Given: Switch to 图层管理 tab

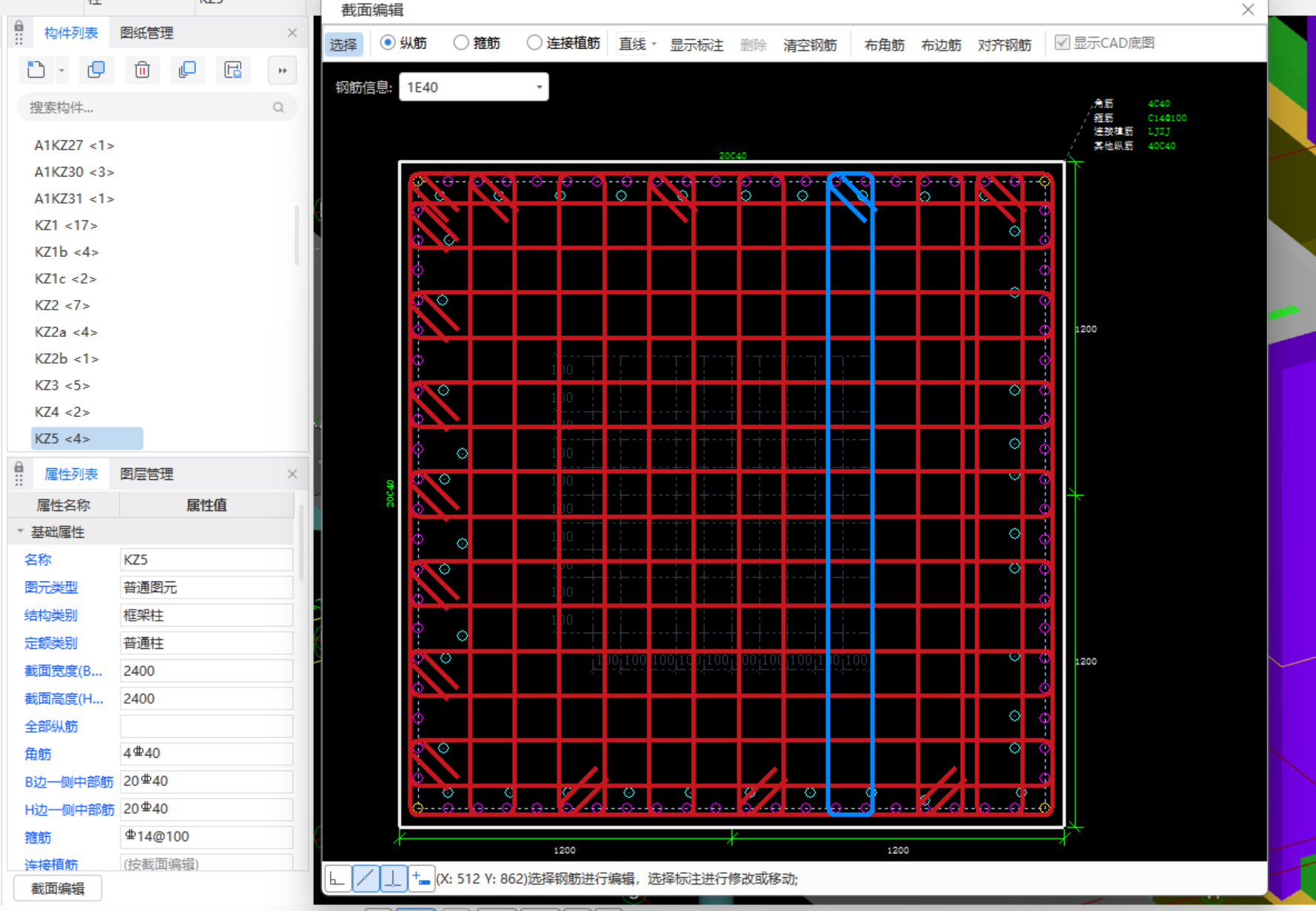Looking at the screenshot, I should pyautogui.click(x=147, y=474).
